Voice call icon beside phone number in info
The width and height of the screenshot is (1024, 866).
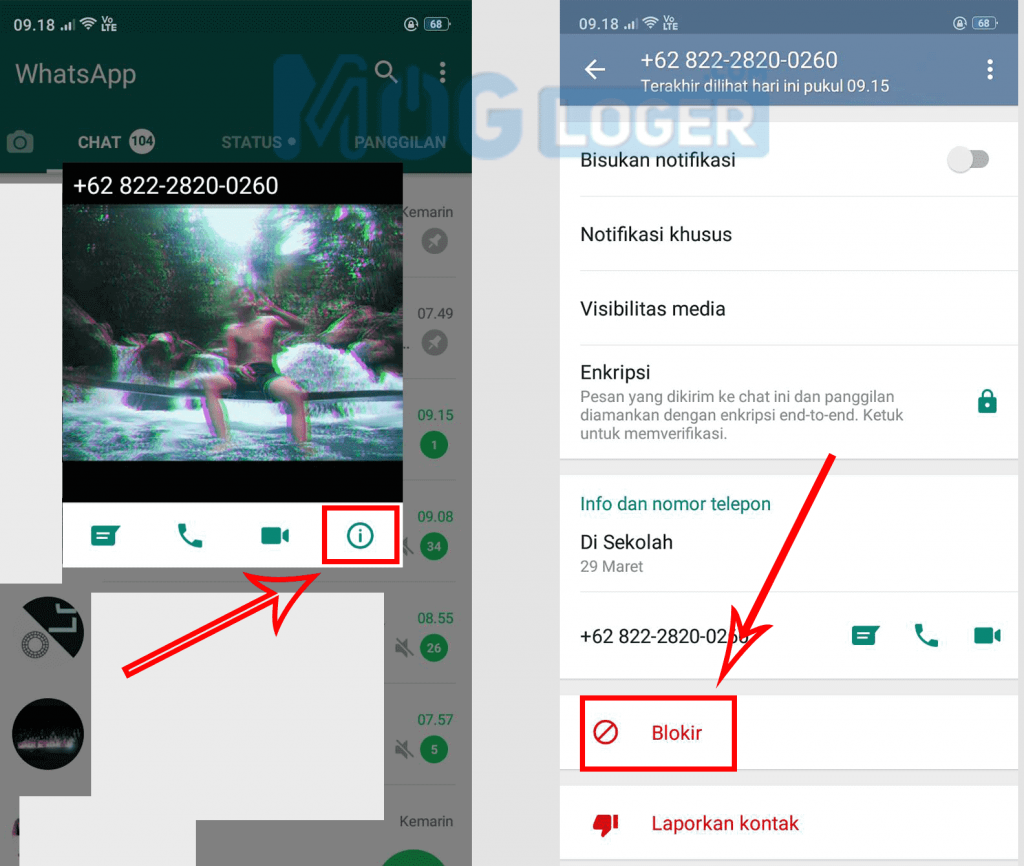coord(926,635)
